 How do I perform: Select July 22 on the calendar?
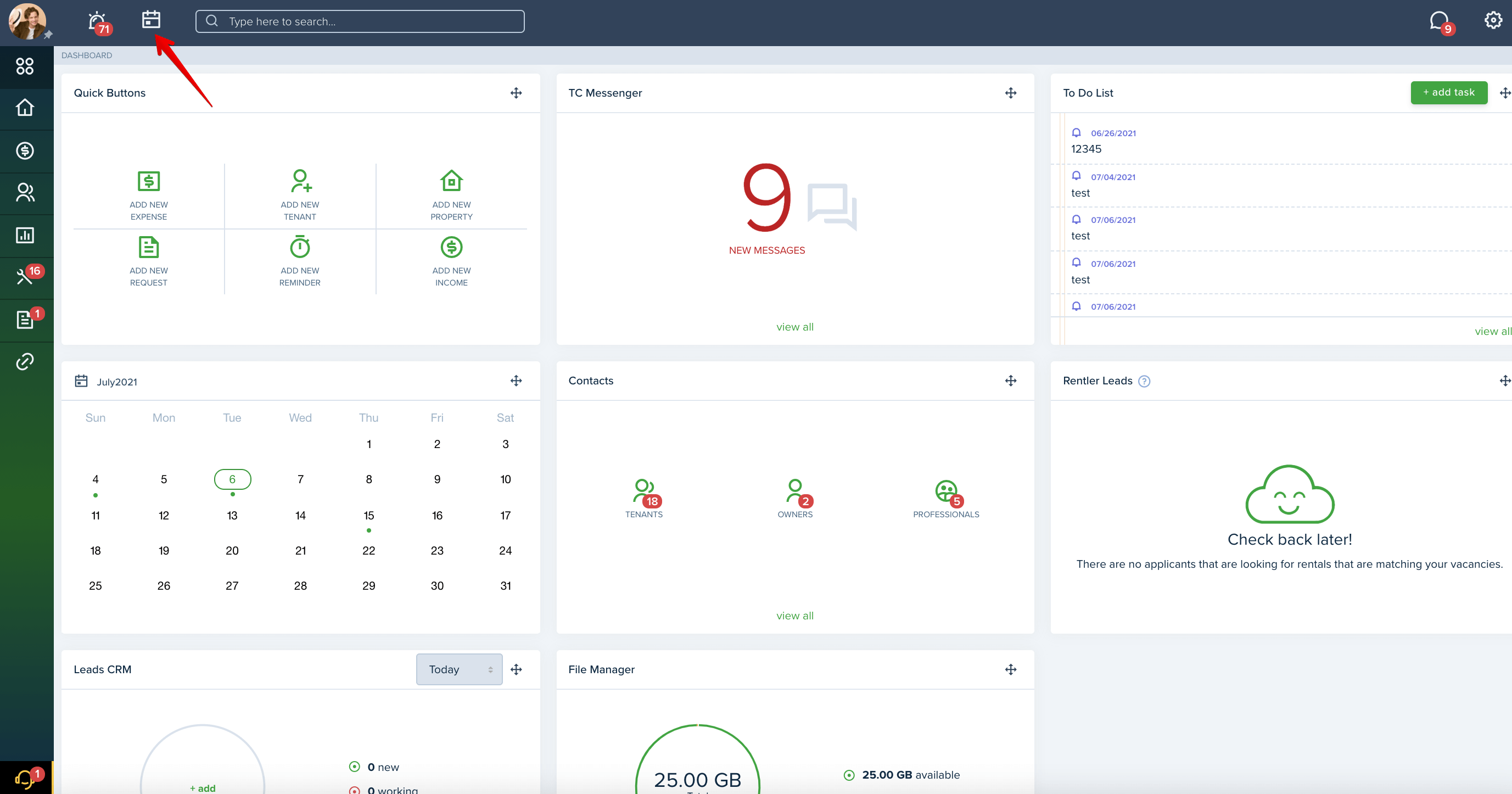point(368,550)
